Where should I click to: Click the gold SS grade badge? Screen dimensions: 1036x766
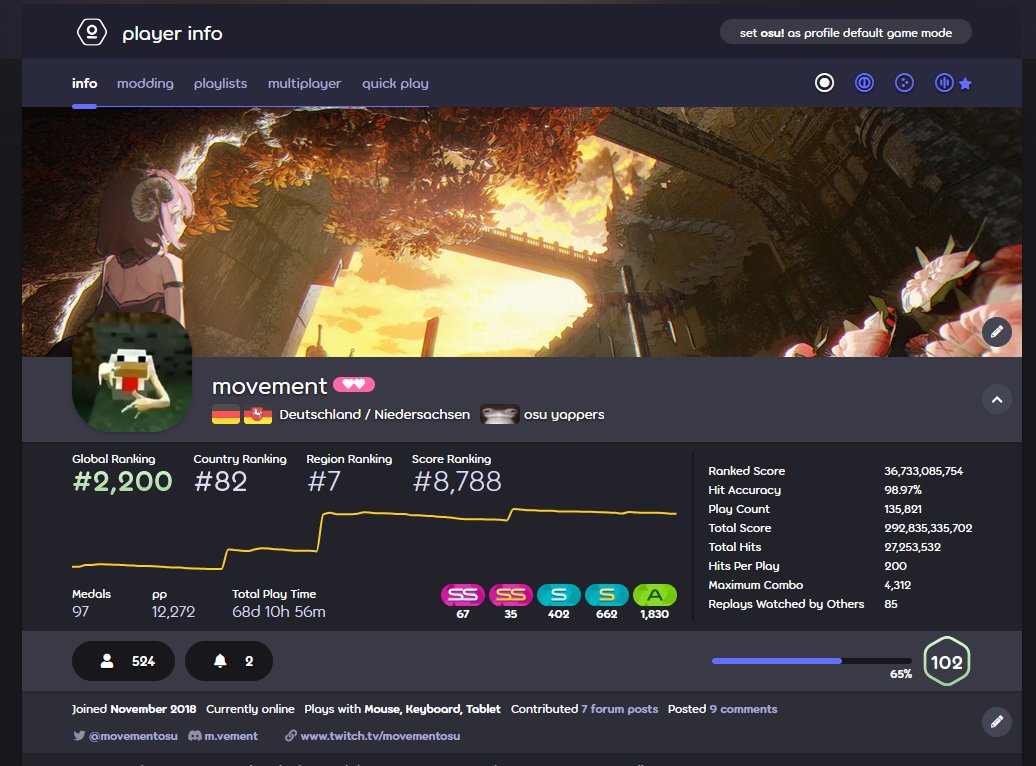click(511, 595)
